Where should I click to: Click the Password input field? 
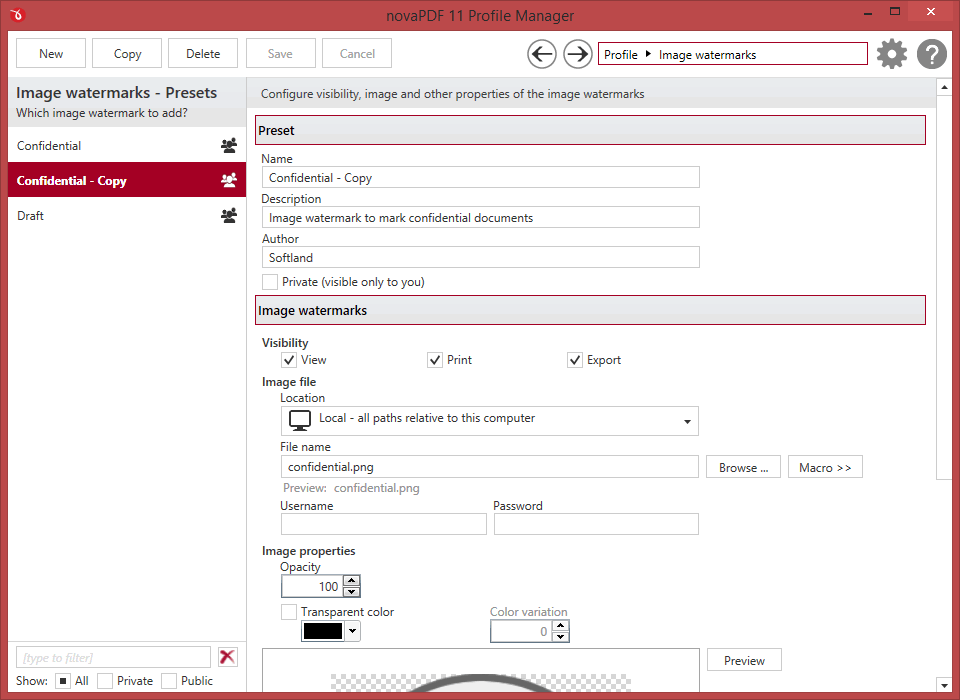pos(596,524)
